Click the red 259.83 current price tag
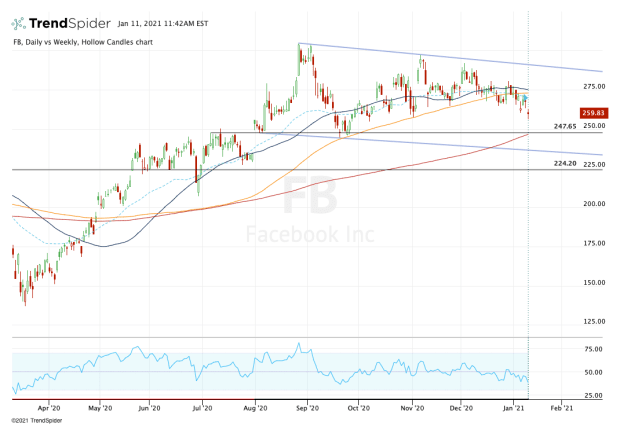 coord(593,113)
